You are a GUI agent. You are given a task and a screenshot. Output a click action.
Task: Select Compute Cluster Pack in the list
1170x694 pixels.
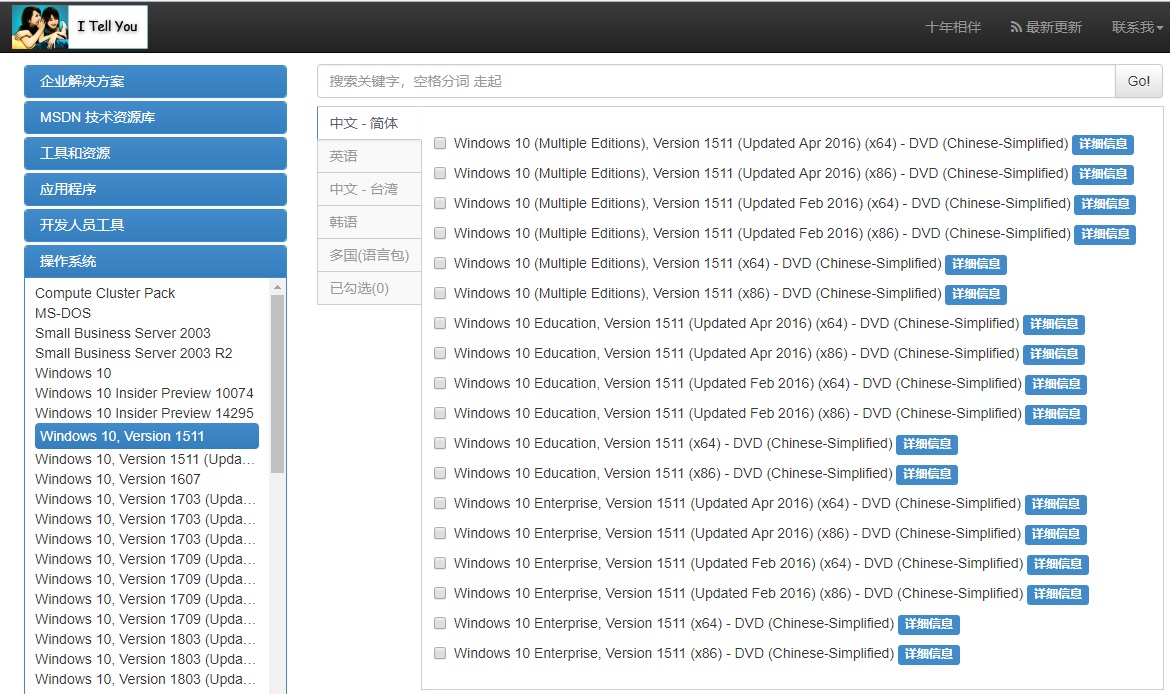(x=104, y=293)
